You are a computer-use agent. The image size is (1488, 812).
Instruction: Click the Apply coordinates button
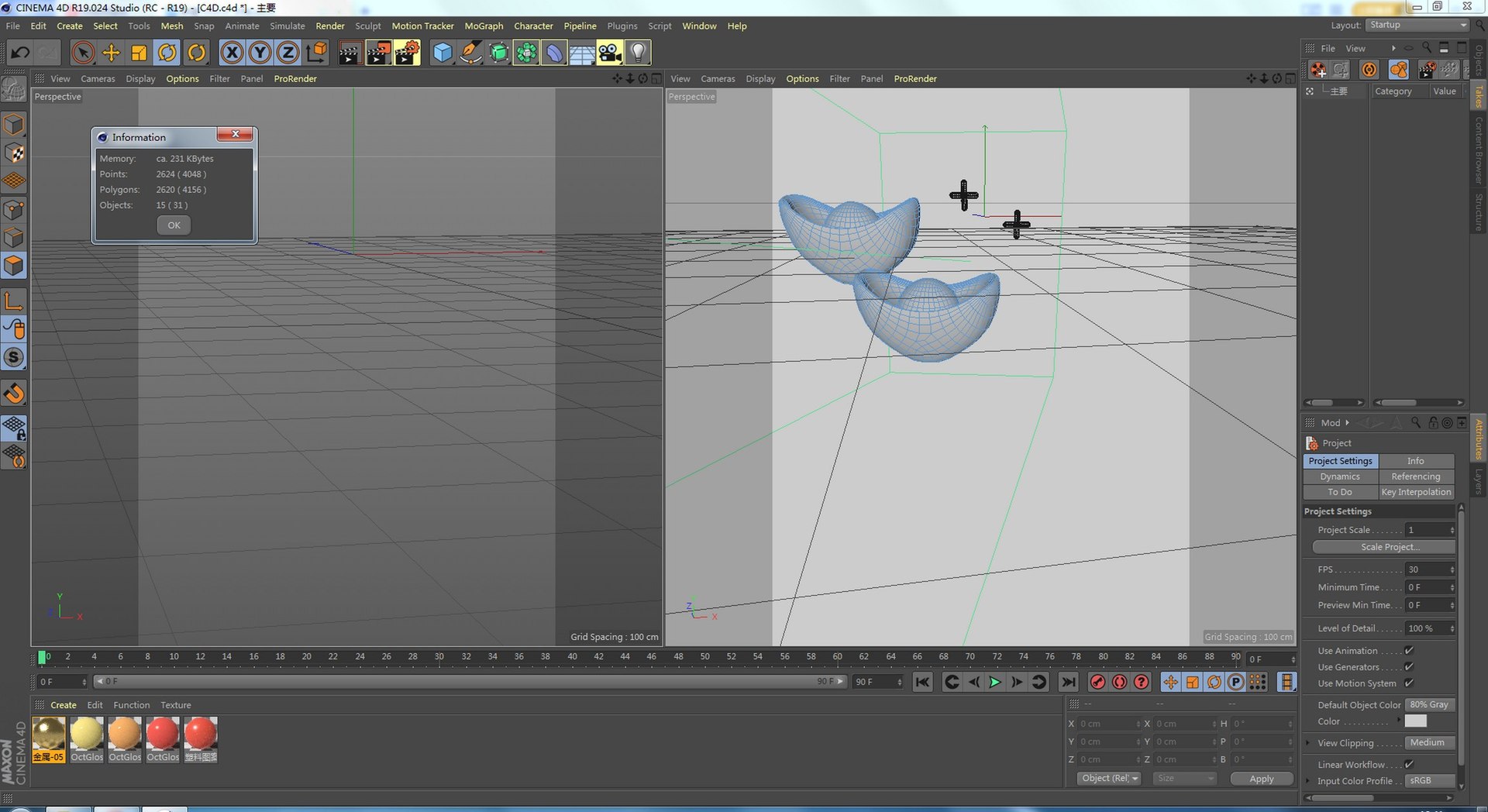point(1261,779)
